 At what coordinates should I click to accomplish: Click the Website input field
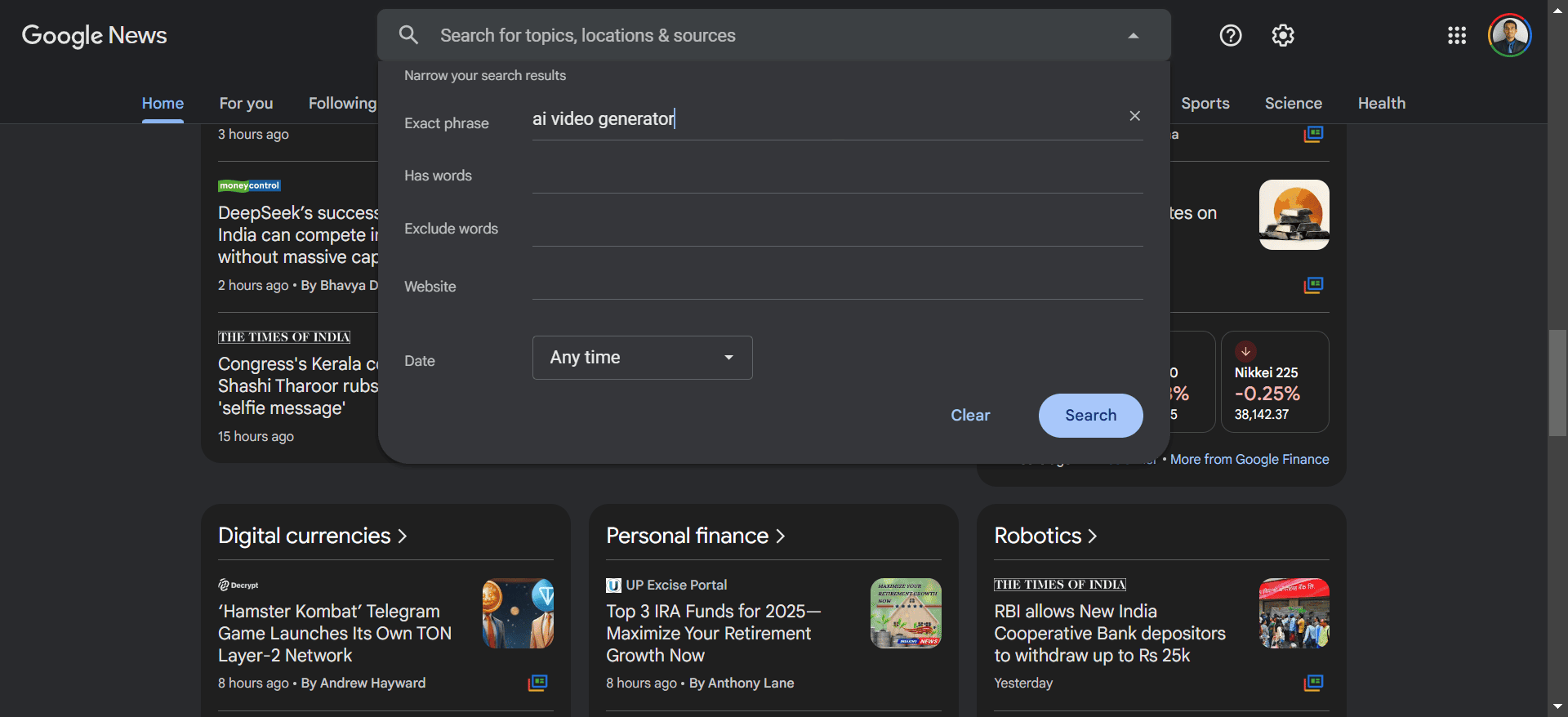837,282
